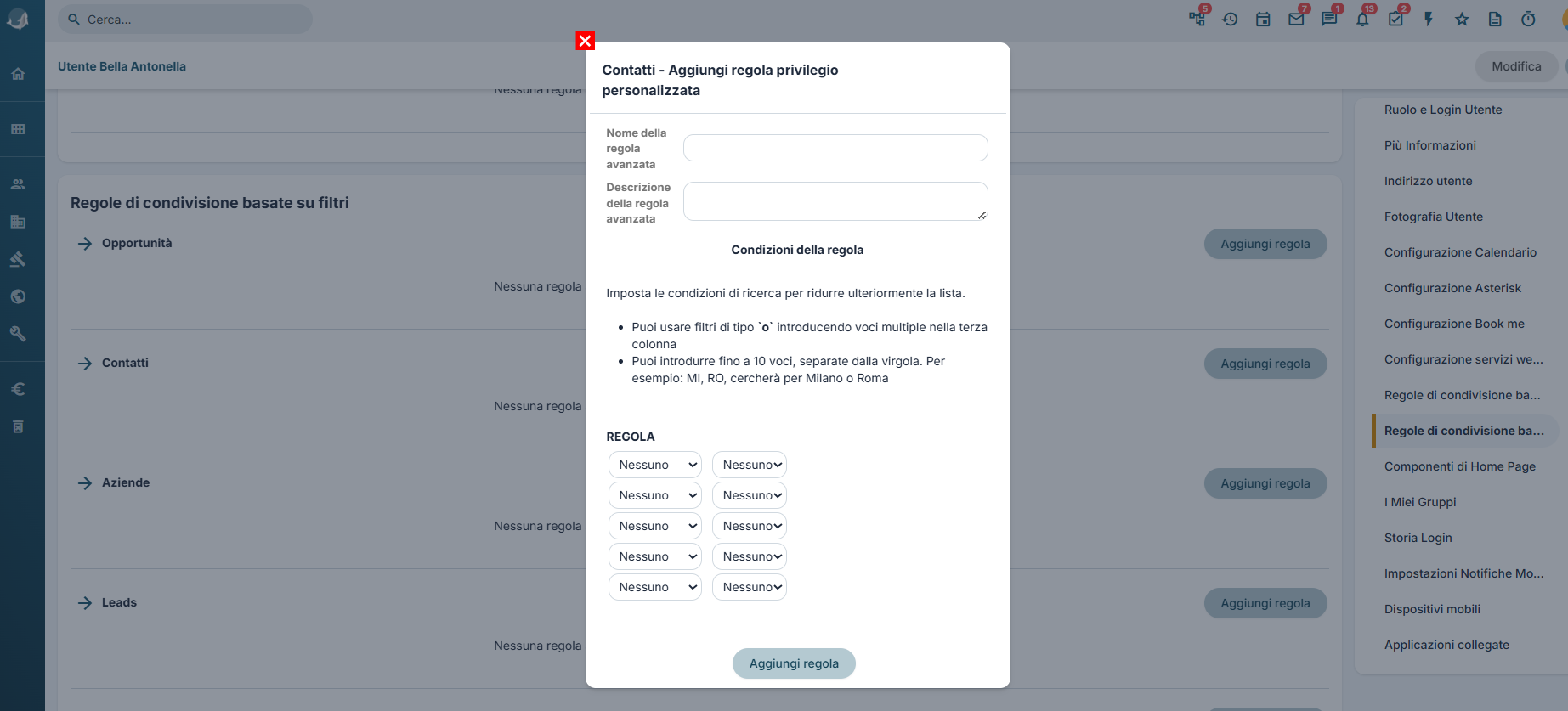The width and height of the screenshot is (1568, 711).
Task: Open the notifications bell icon
Action: (1362, 20)
